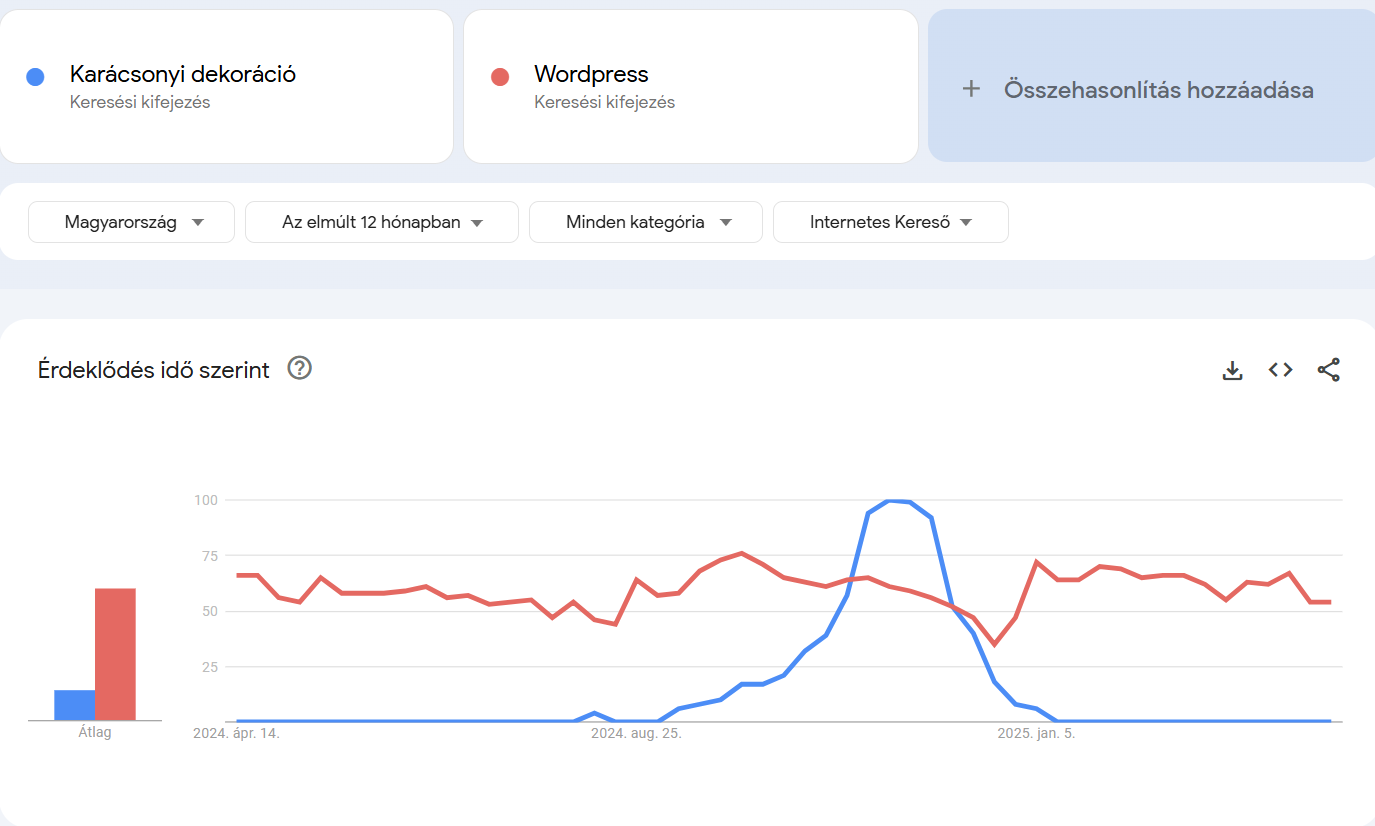The width and height of the screenshot is (1375, 826).
Task: Click the 2025. jan. 5. axis label
Action: point(1037,733)
